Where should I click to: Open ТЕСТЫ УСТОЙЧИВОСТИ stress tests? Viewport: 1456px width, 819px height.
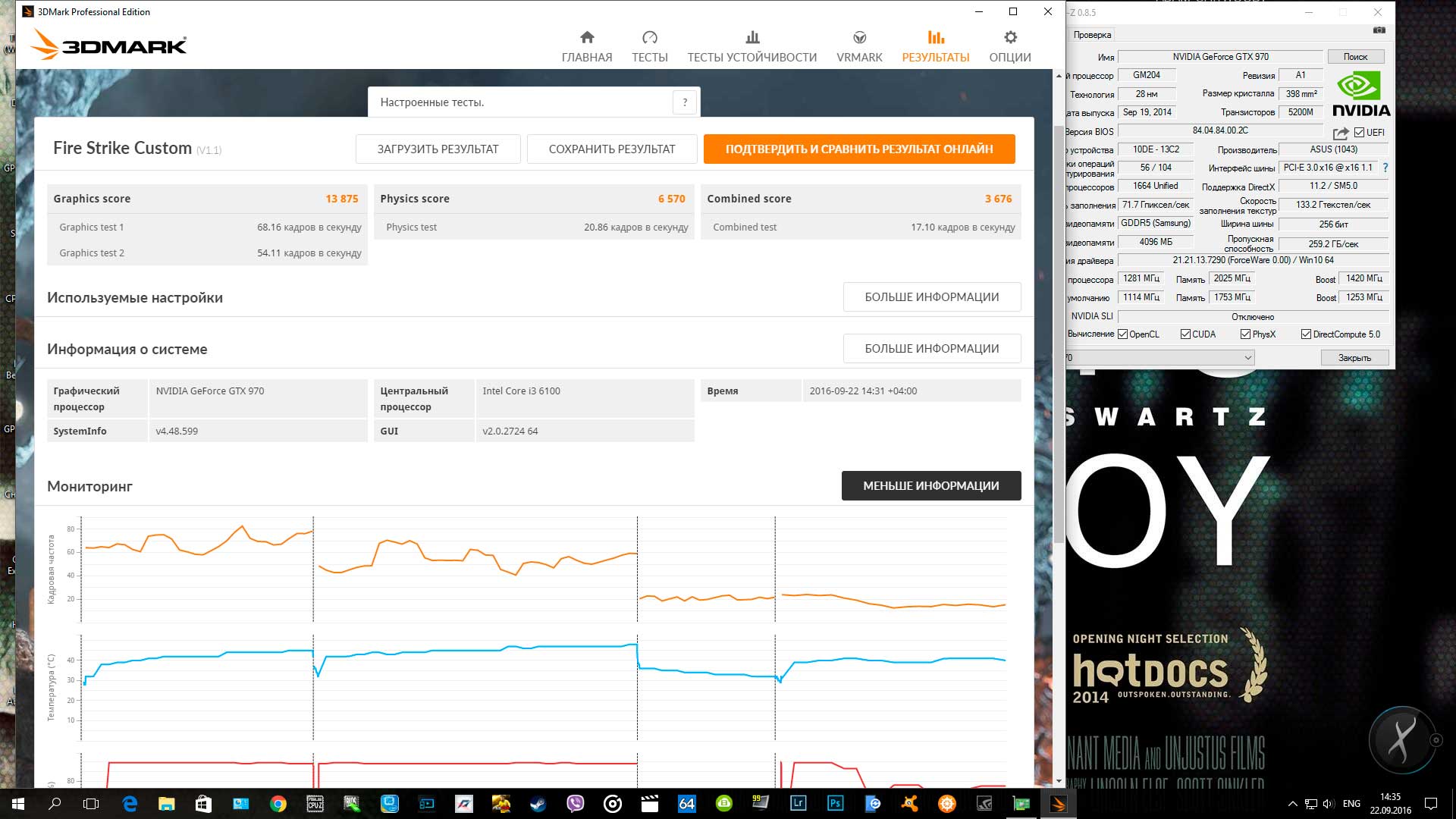coord(752,46)
